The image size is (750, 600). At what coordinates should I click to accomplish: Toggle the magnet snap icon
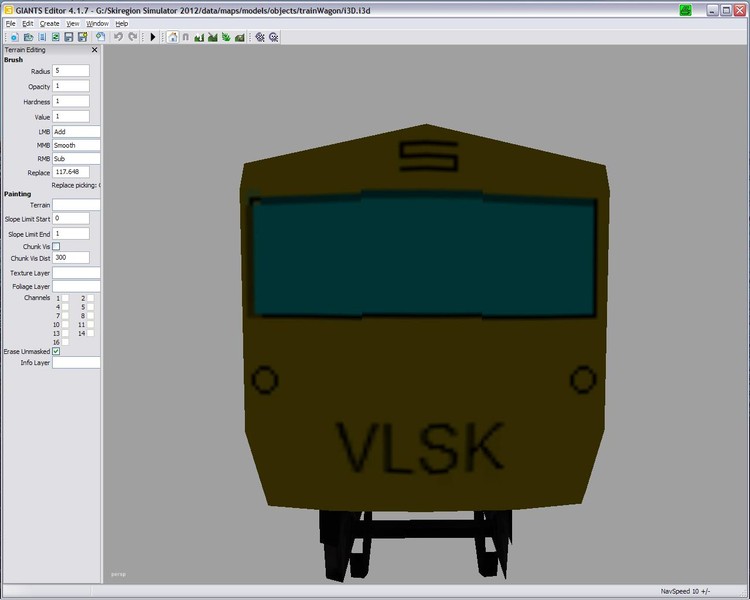tap(186, 37)
